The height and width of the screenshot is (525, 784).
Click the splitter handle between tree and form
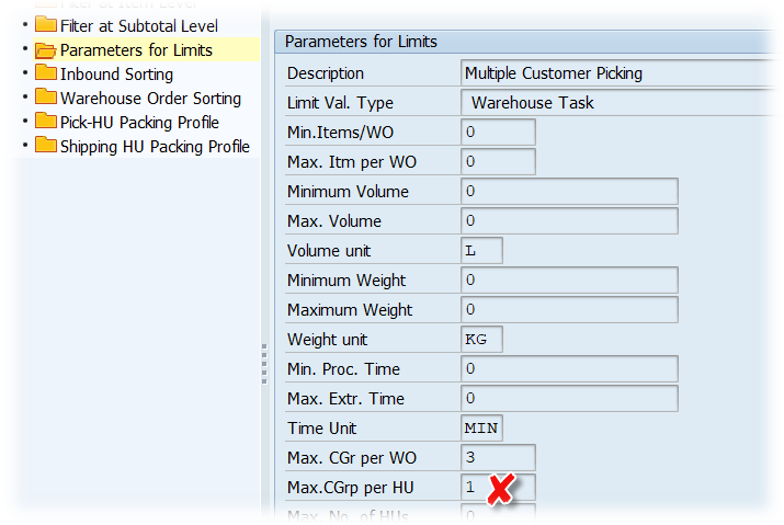click(x=264, y=364)
